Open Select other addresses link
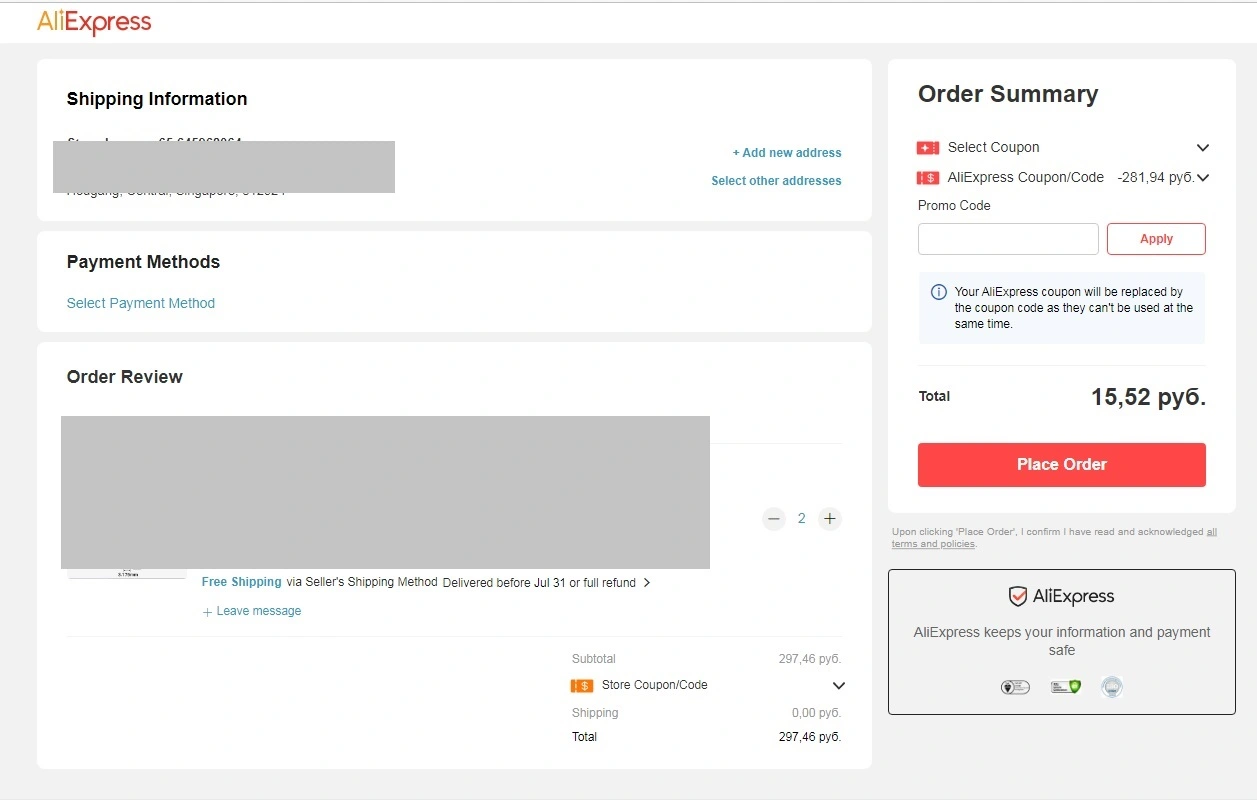1257x800 pixels. 776,181
